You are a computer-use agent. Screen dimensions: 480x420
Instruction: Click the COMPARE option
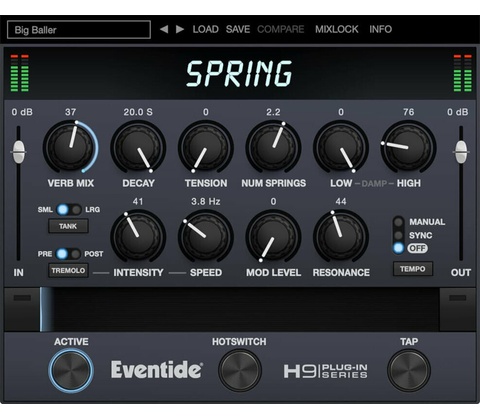click(x=281, y=29)
